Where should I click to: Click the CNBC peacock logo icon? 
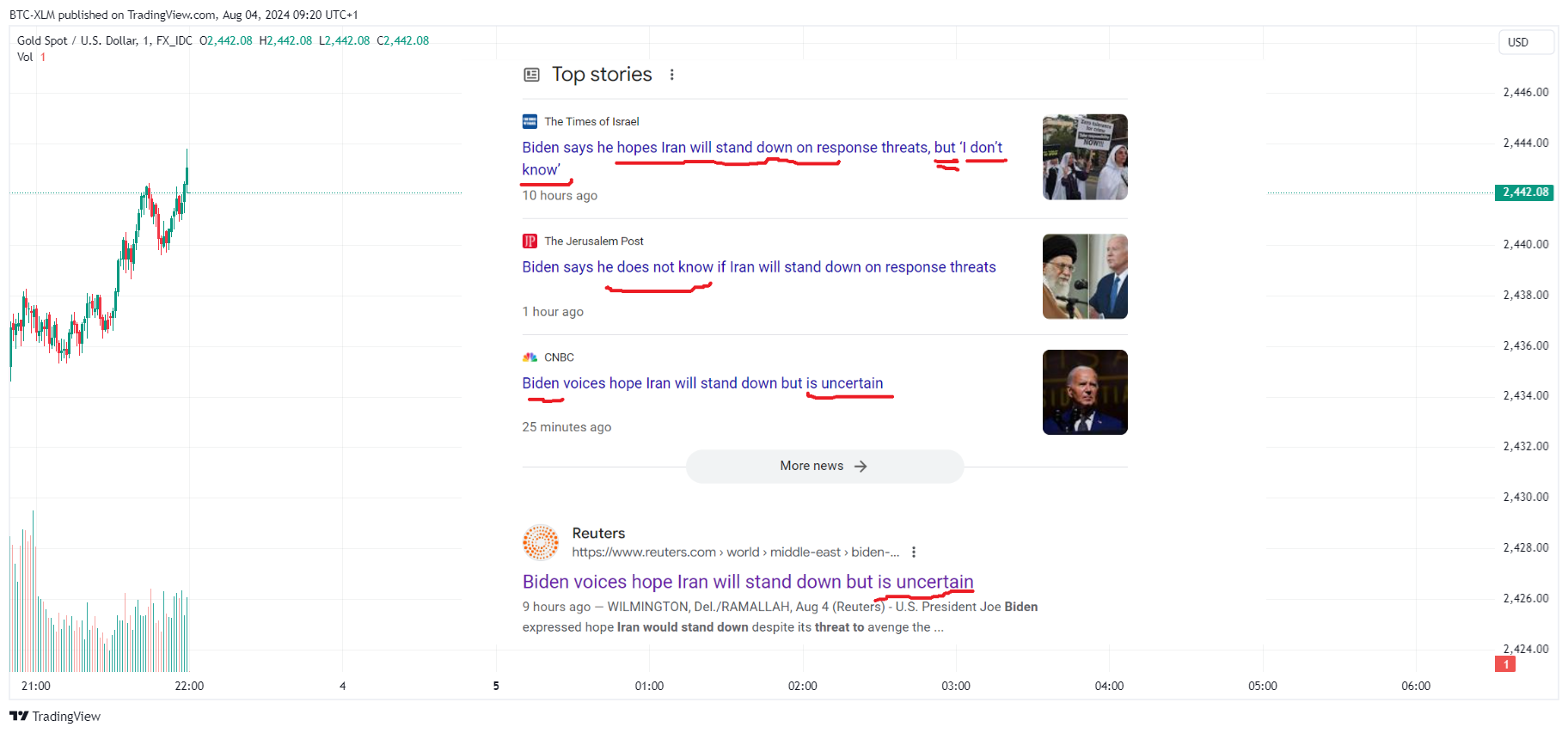[x=530, y=357]
